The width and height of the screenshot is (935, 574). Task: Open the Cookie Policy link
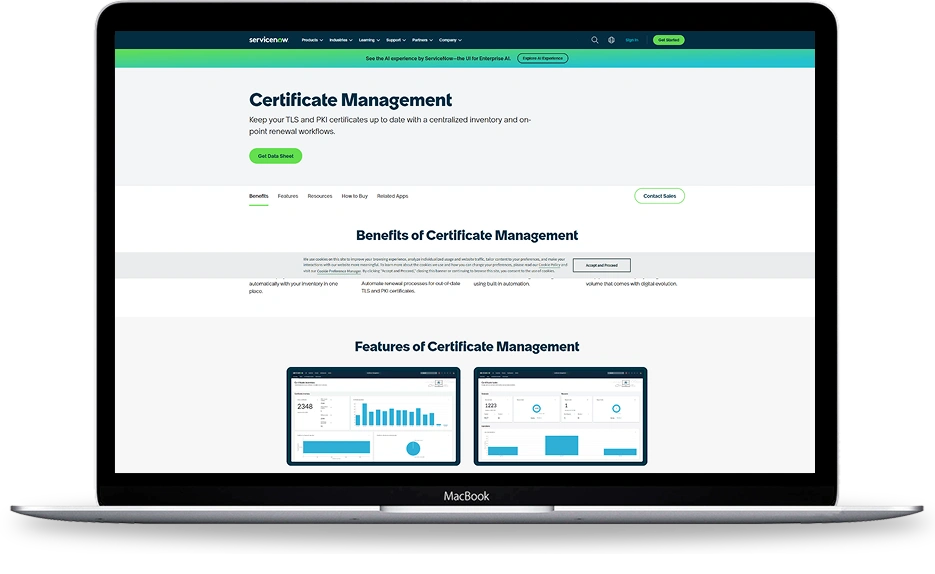click(549, 265)
